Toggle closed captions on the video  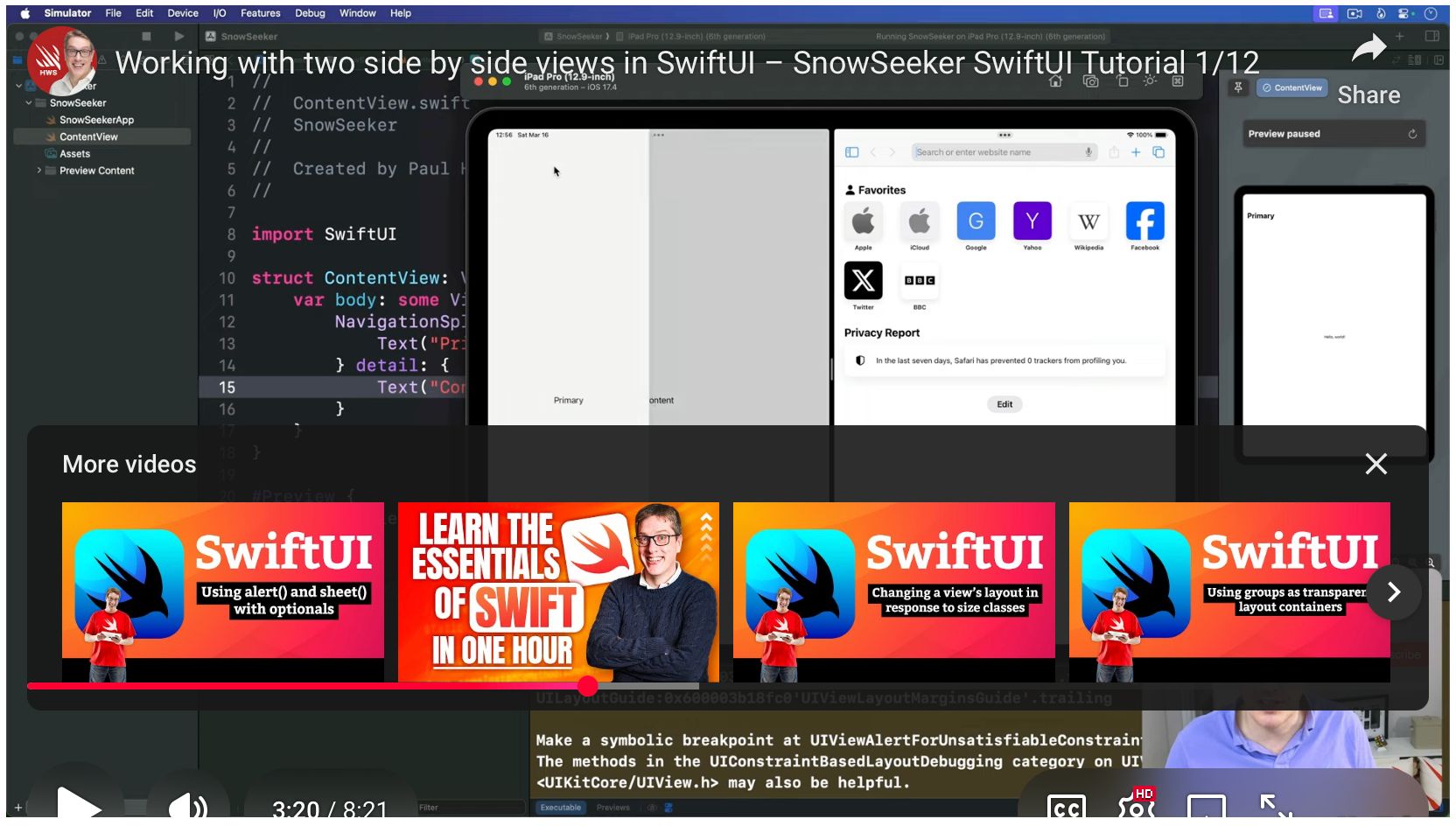coord(1066,807)
